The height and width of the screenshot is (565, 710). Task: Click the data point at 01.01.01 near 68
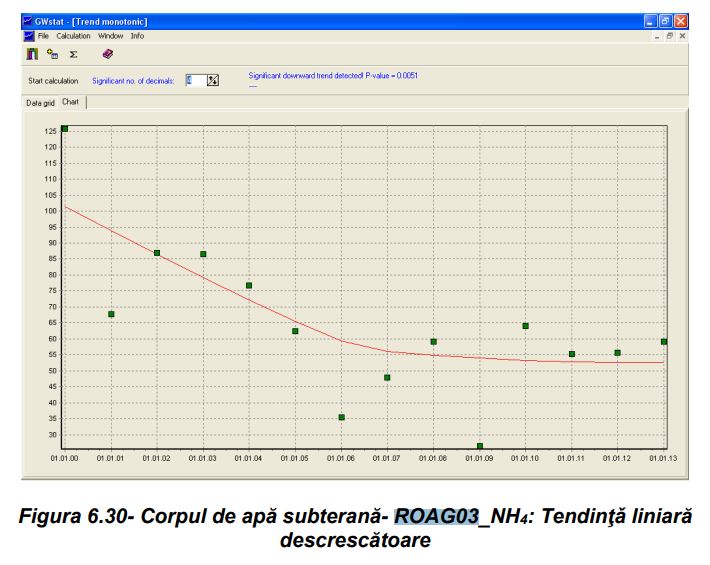coord(111,314)
